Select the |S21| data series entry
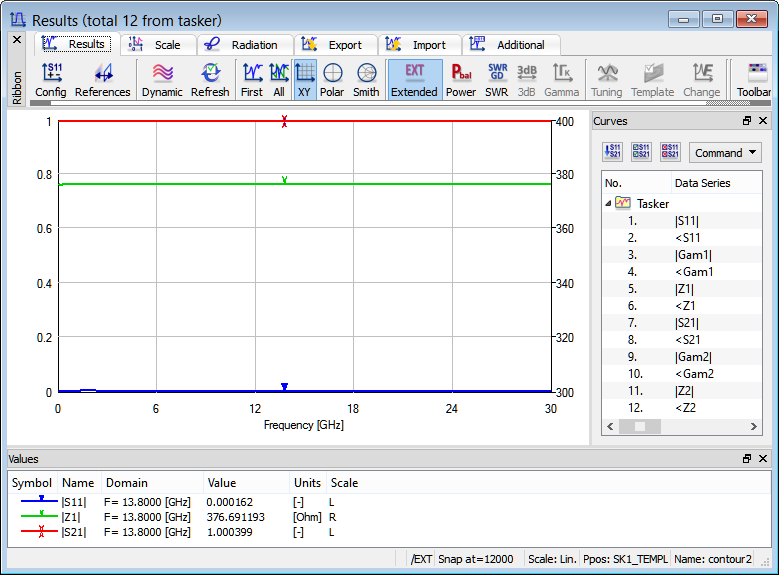 (688, 323)
